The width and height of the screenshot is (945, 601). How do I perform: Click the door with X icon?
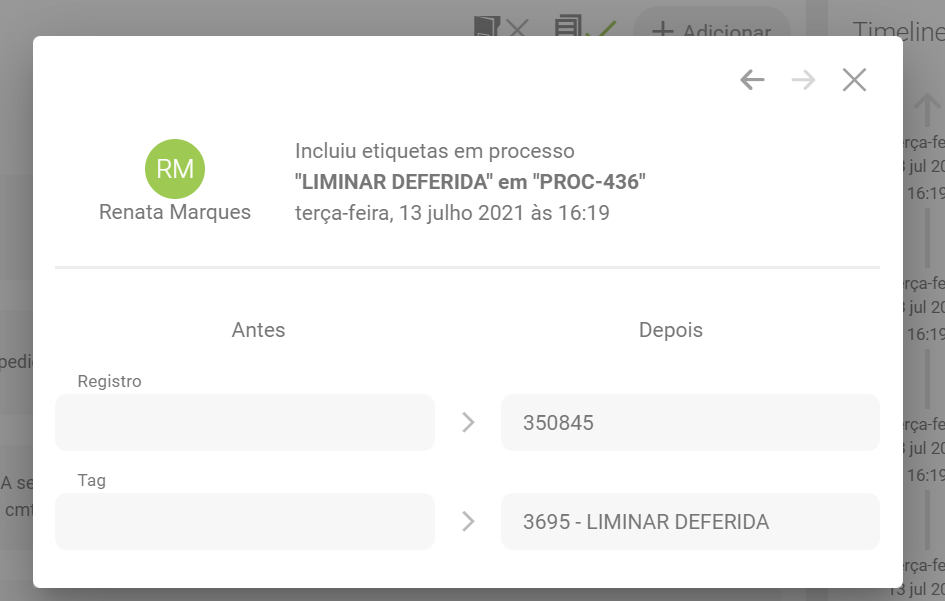pyautogui.click(x=501, y=27)
